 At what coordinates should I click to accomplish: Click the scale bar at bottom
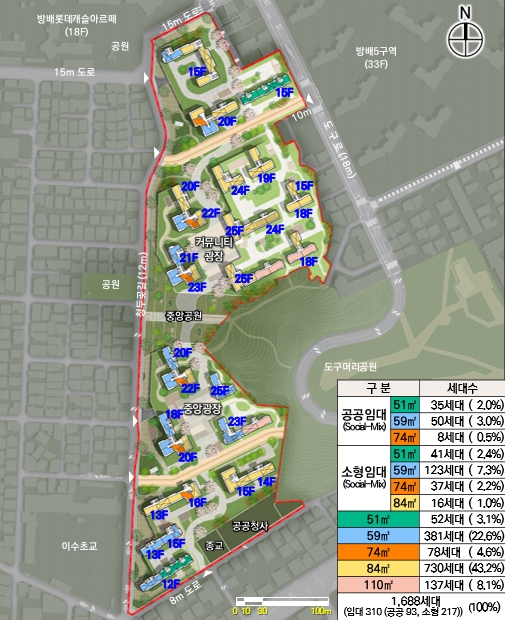(282, 602)
